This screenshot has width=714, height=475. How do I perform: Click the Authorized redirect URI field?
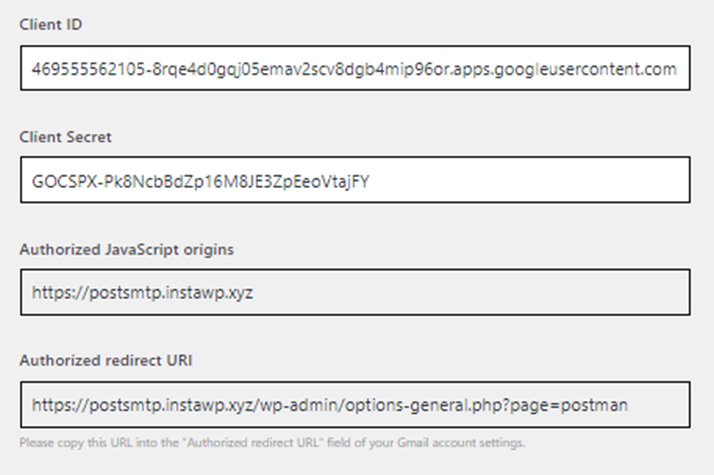click(355, 404)
